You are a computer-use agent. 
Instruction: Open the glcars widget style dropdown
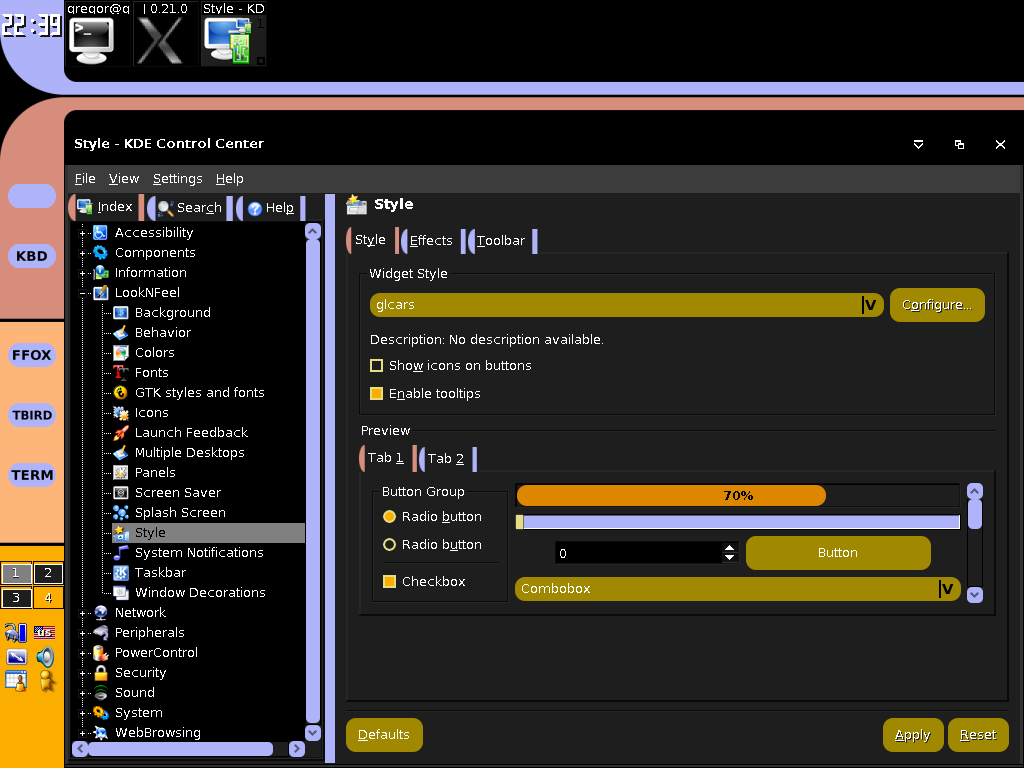point(626,305)
